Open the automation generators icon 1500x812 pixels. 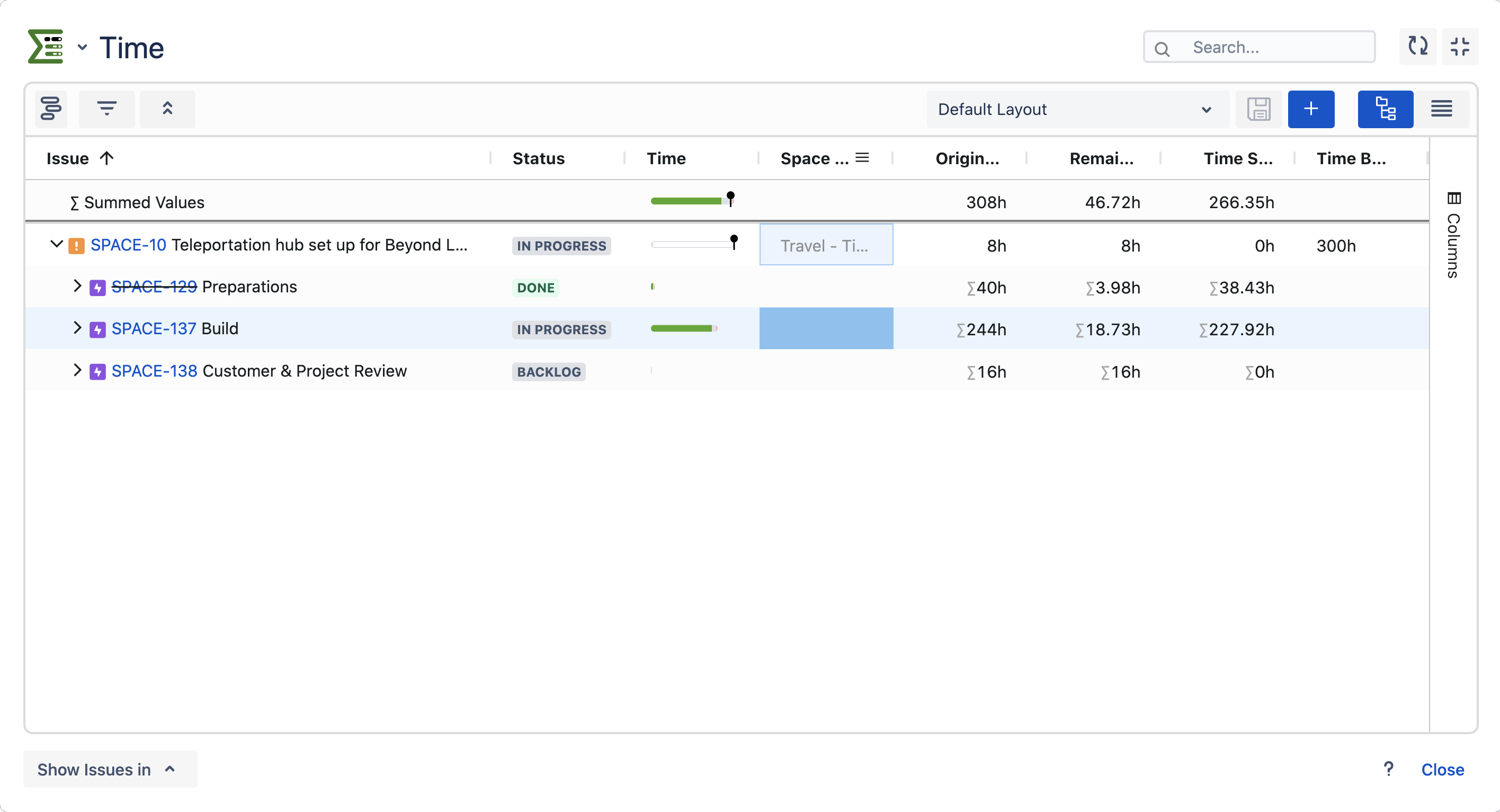pyautogui.click(x=51, y=109)
